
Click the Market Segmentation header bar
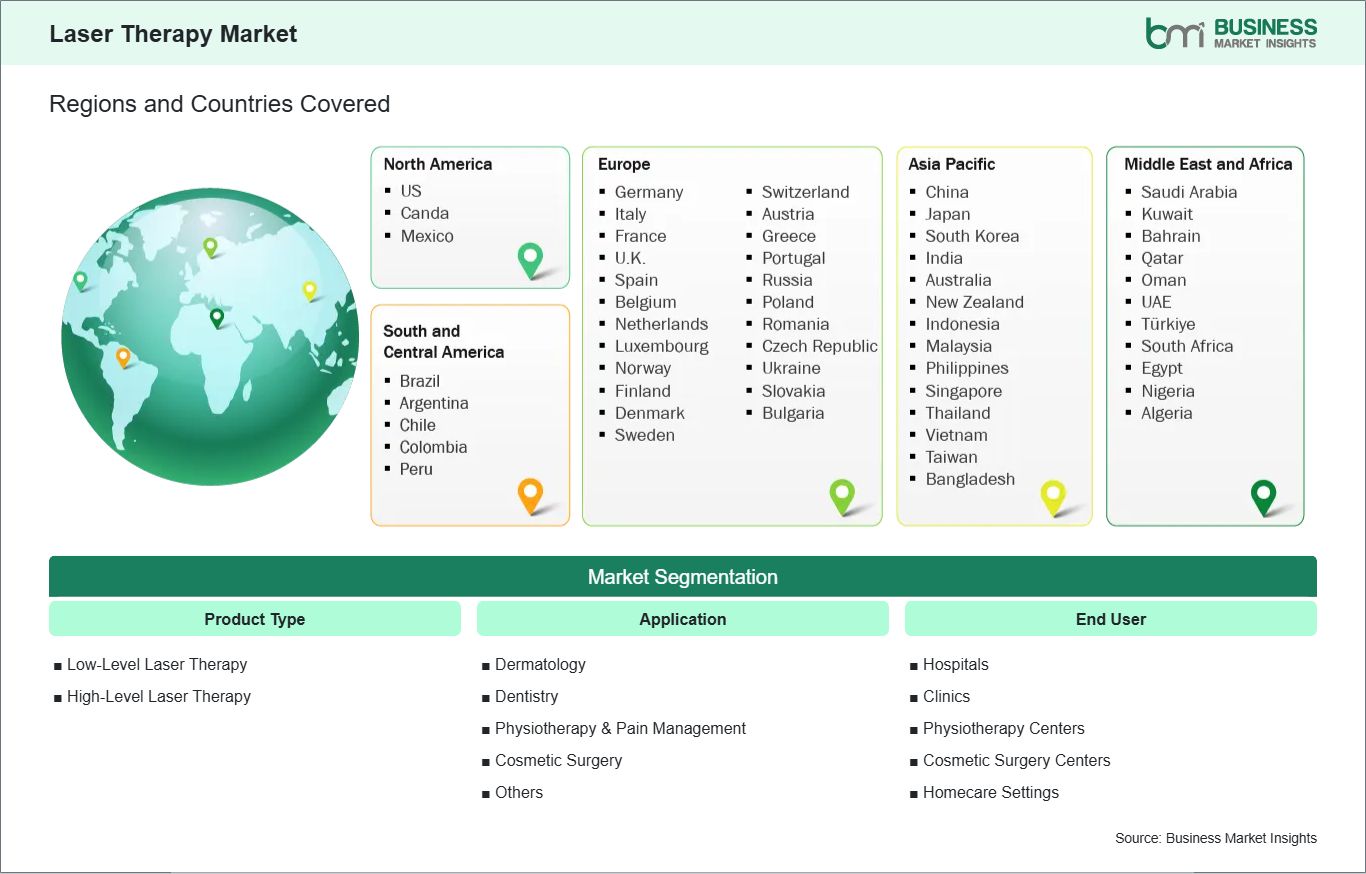point(683,576)
